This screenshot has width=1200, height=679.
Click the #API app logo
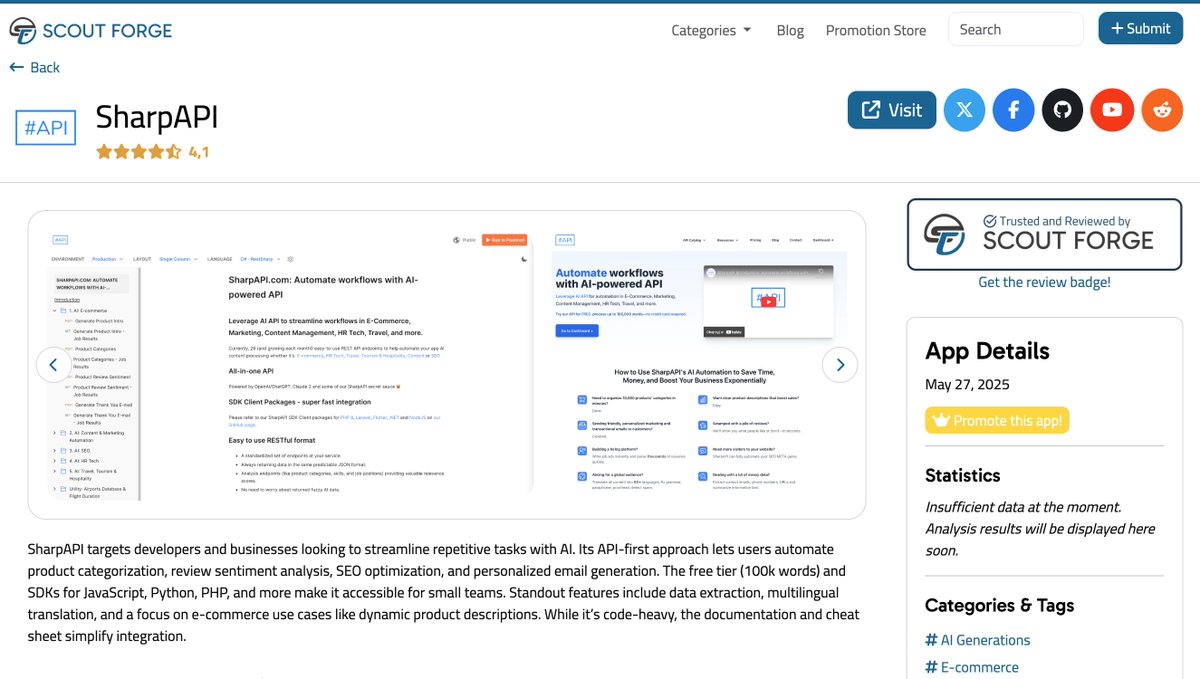coord(46,128)
